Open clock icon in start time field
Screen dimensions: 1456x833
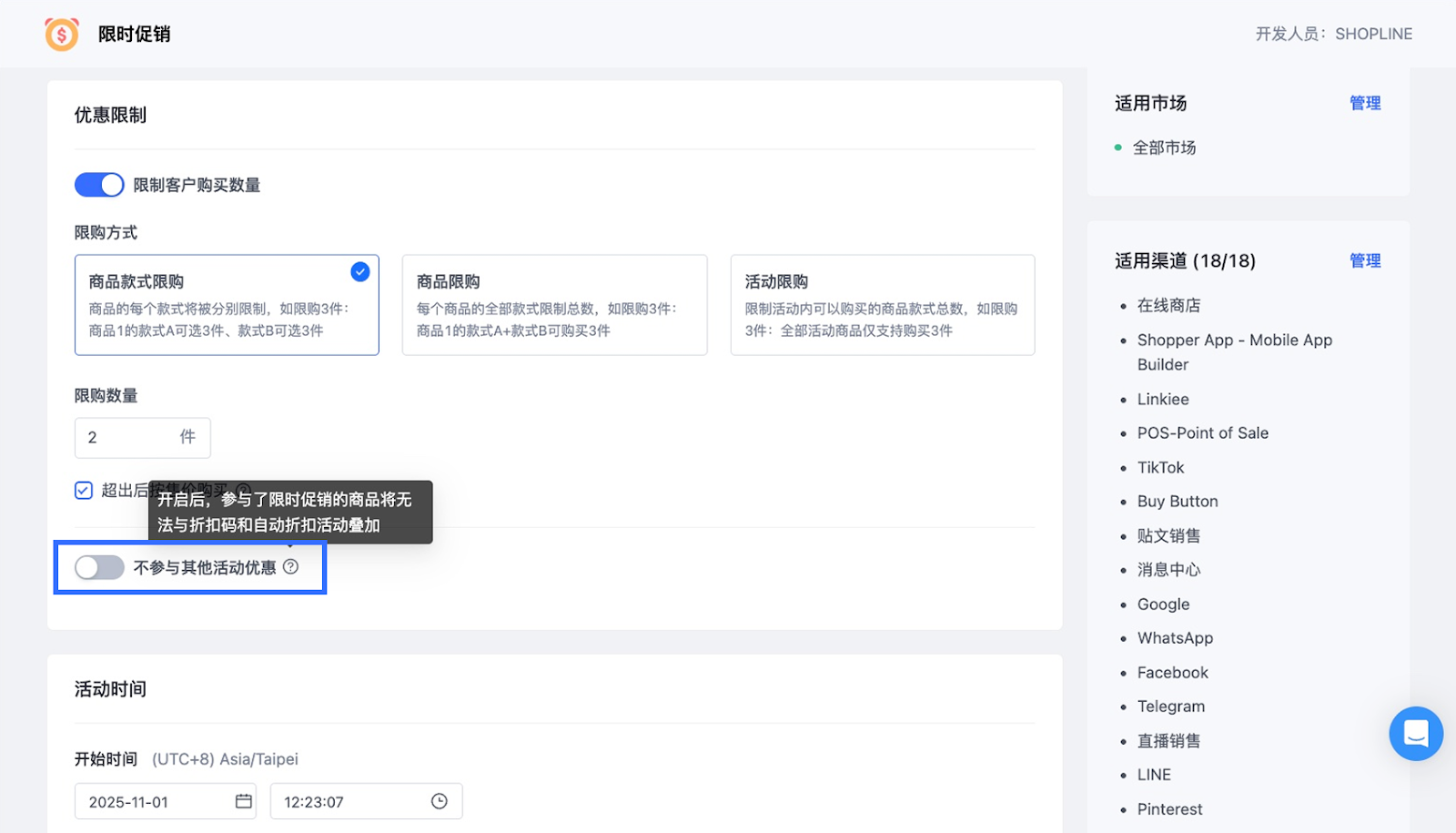440,801
